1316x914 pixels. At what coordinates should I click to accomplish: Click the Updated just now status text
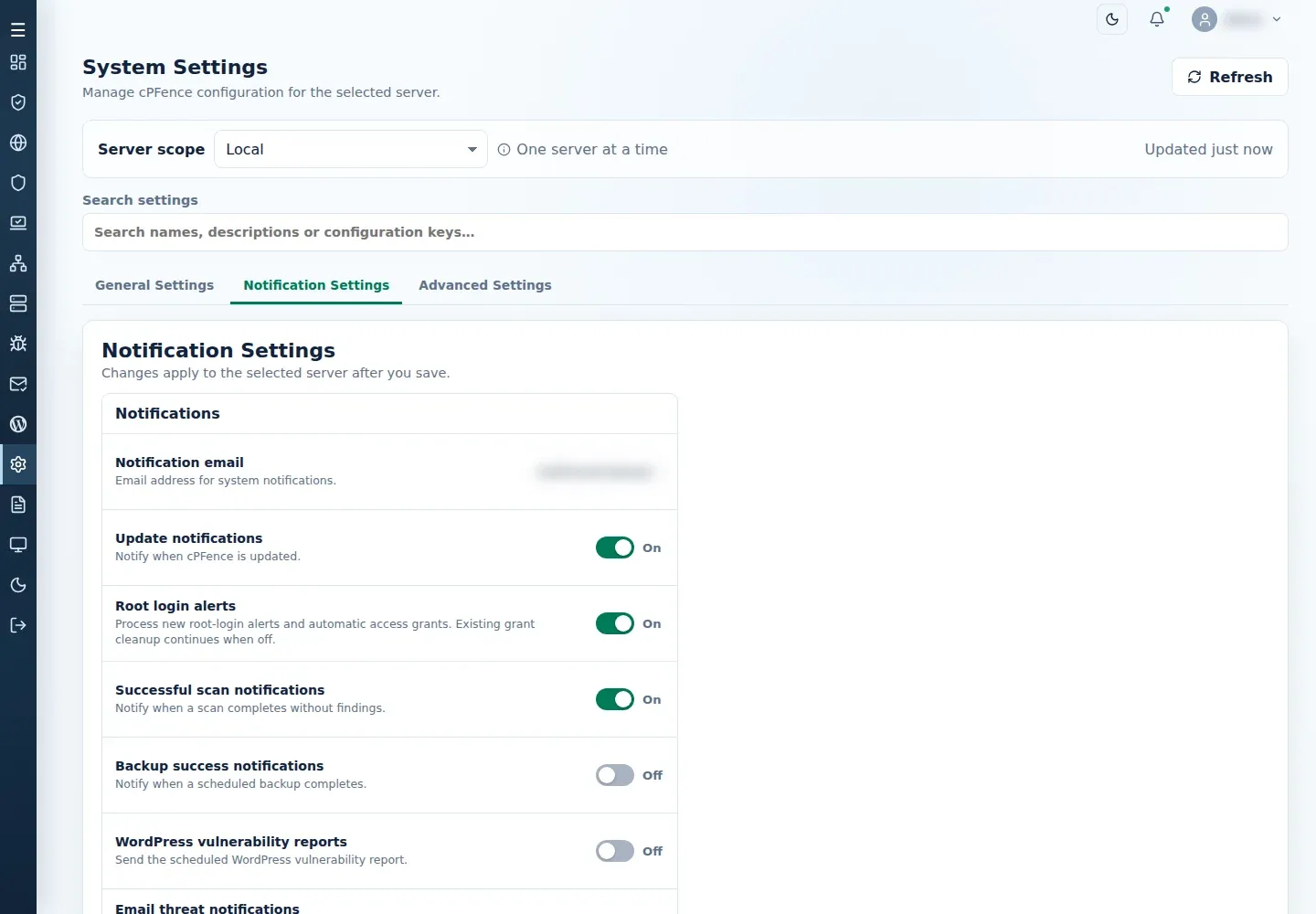1208,149
